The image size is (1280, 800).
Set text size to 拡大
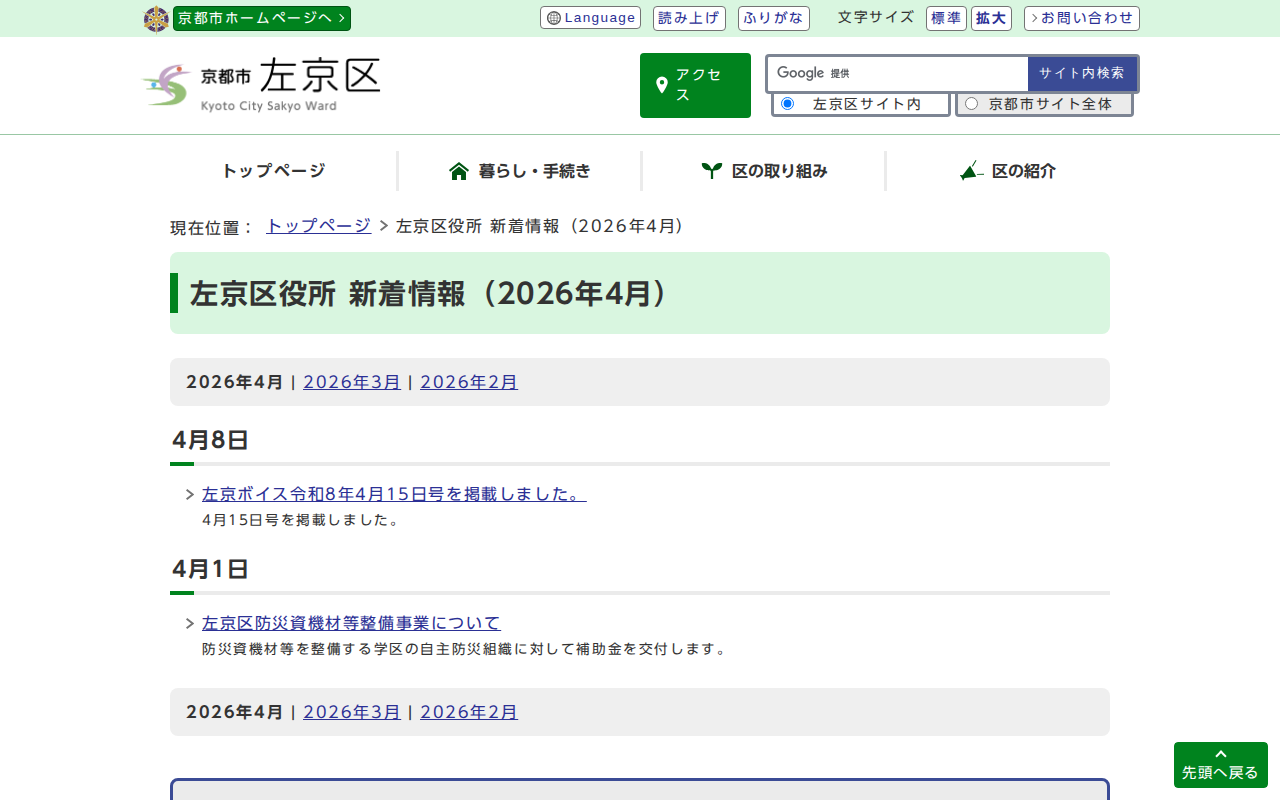(991, 18)
